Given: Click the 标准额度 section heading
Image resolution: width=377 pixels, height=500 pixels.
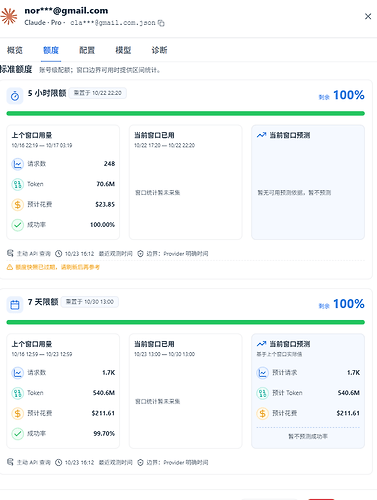Looking at the screenshot, I should click(16, 69).
